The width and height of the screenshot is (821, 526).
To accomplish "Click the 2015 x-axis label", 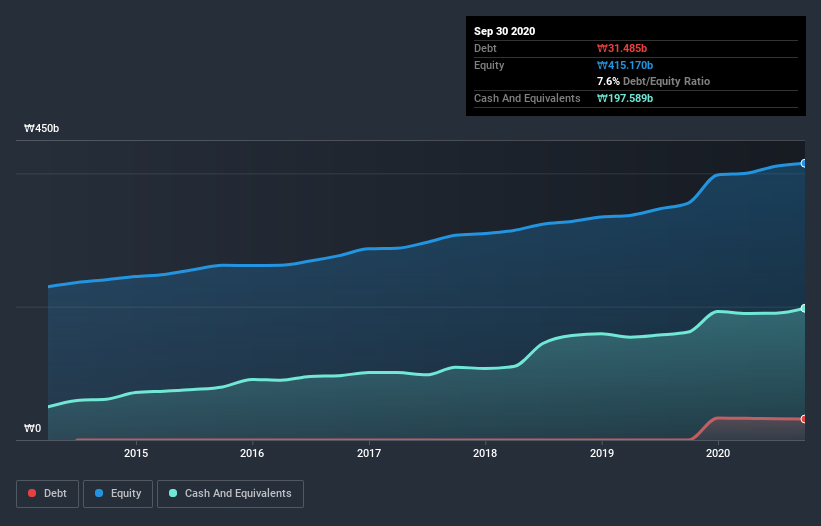I will pos(136,453).
